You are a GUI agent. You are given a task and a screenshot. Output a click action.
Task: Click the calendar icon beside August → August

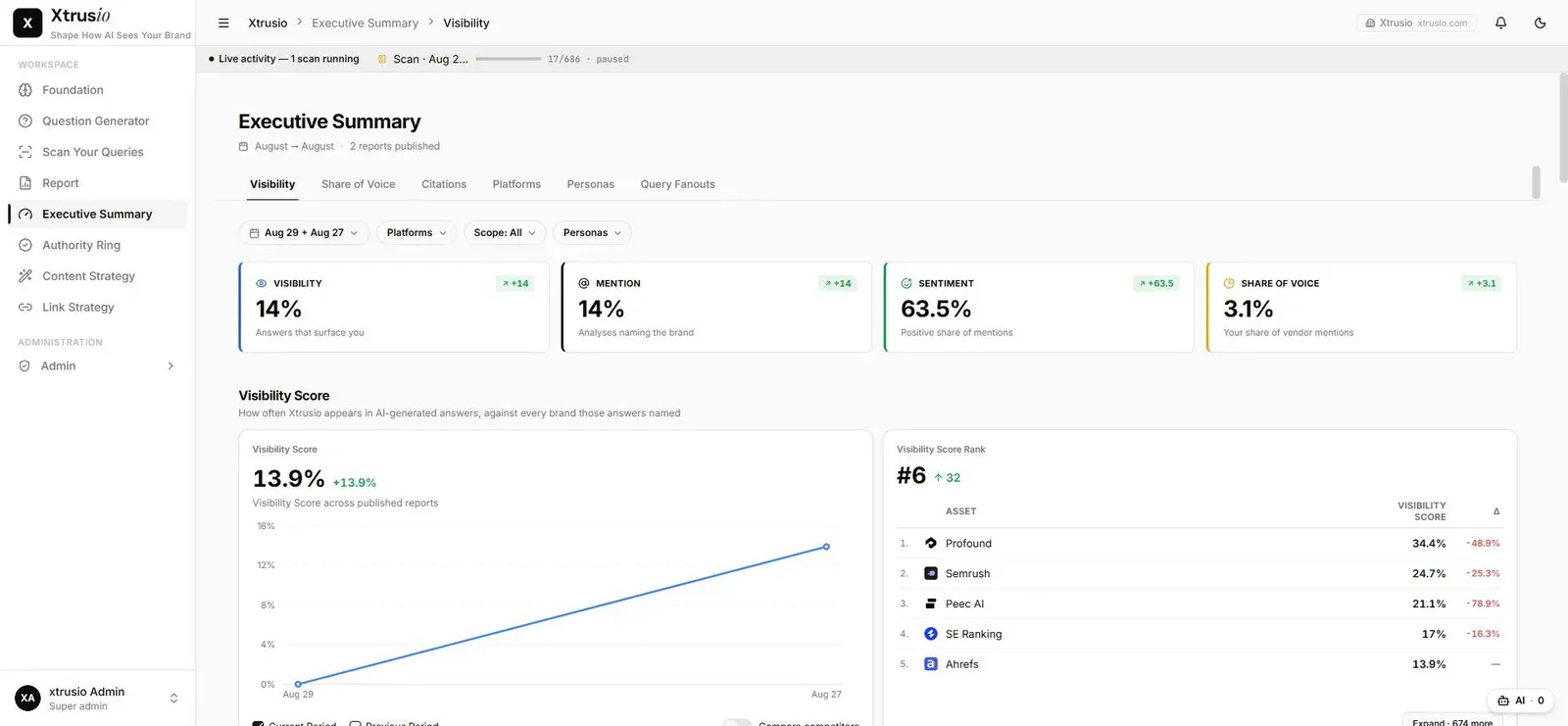pyautogui.click(x=244, y=146)
